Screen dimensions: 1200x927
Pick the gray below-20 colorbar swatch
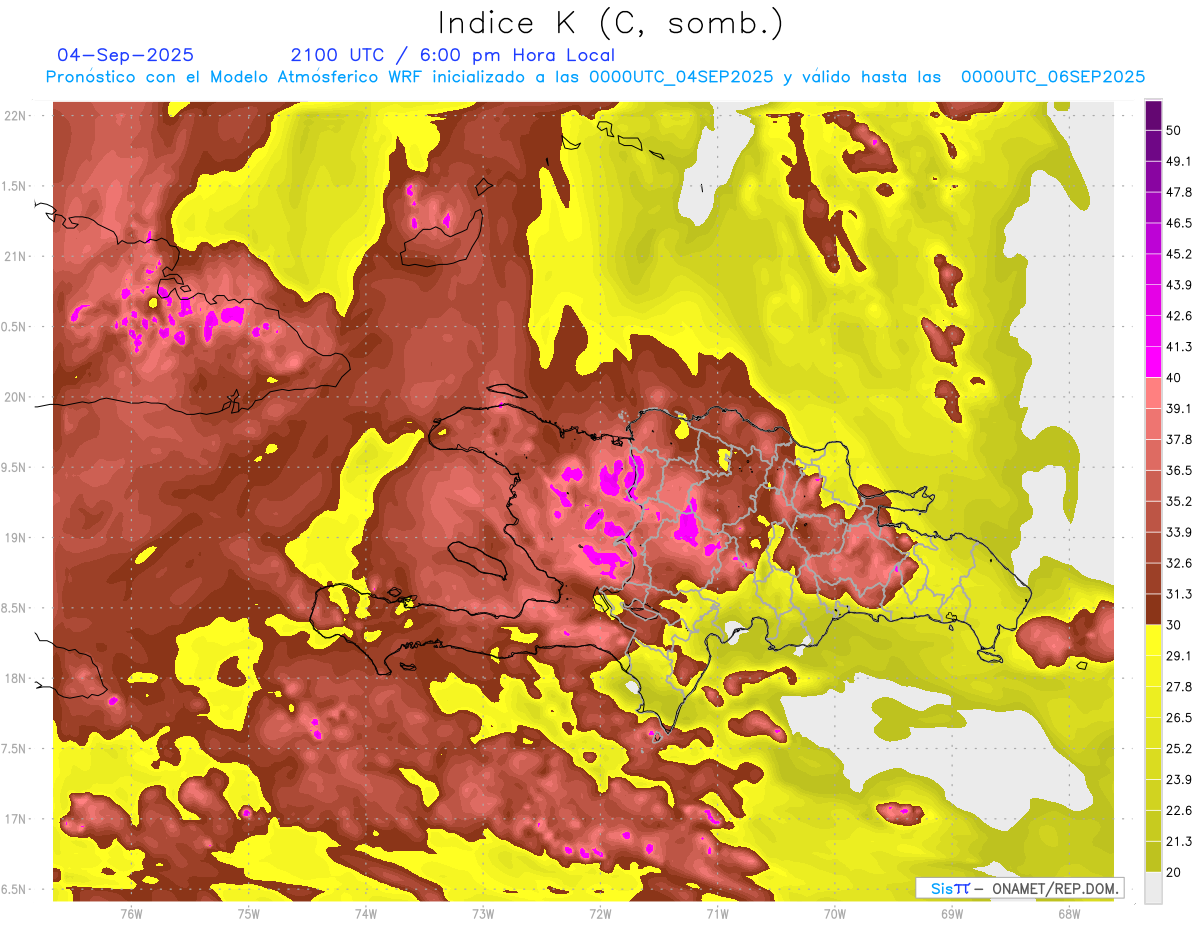coord(1153,887)
